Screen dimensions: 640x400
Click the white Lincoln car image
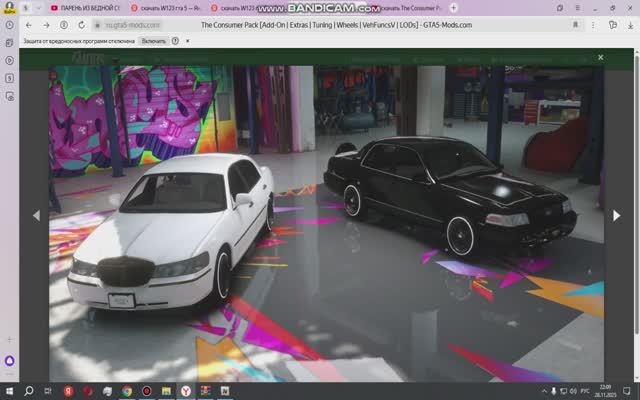click(x=170, y=231)
